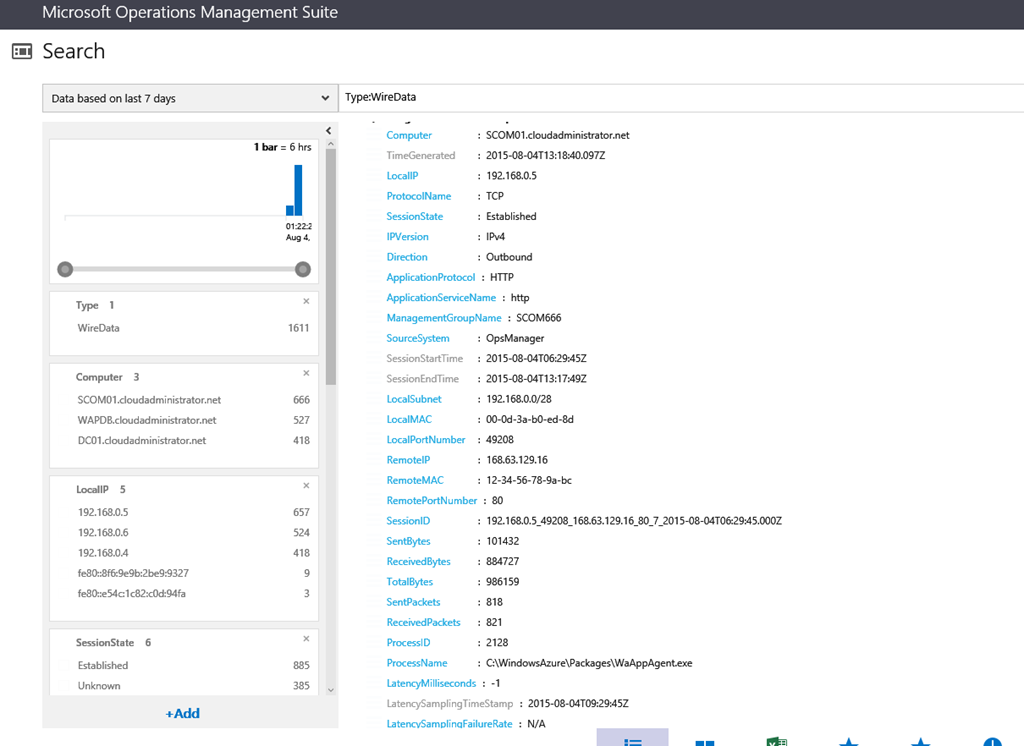Select the Established session state filter

(x=103, y=665)
